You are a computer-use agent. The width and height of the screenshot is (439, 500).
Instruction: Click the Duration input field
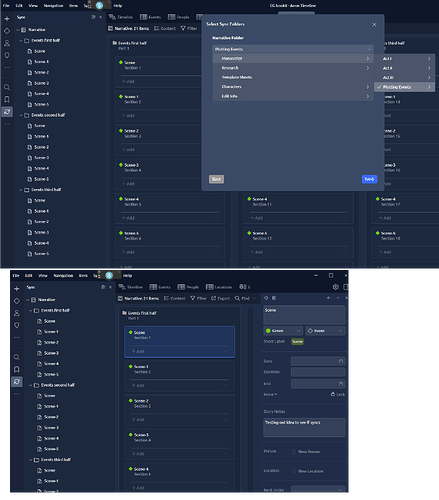click(x=318, y=372)
